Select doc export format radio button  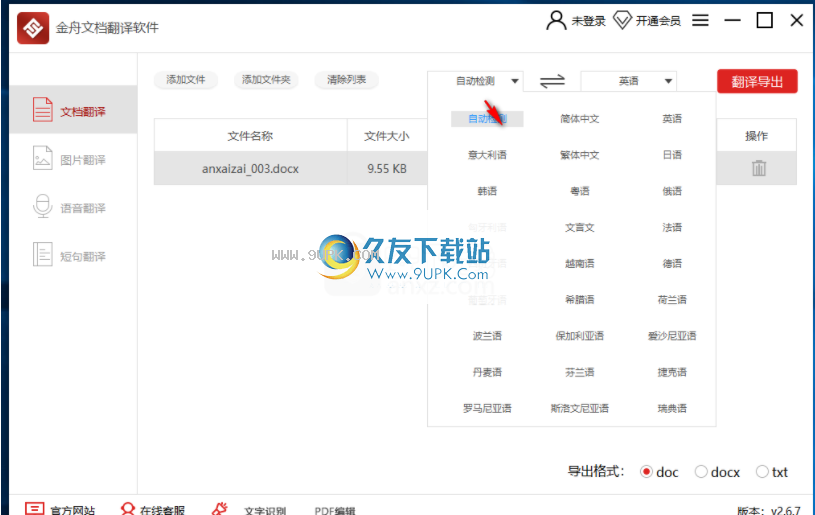[x=646, y=471]
